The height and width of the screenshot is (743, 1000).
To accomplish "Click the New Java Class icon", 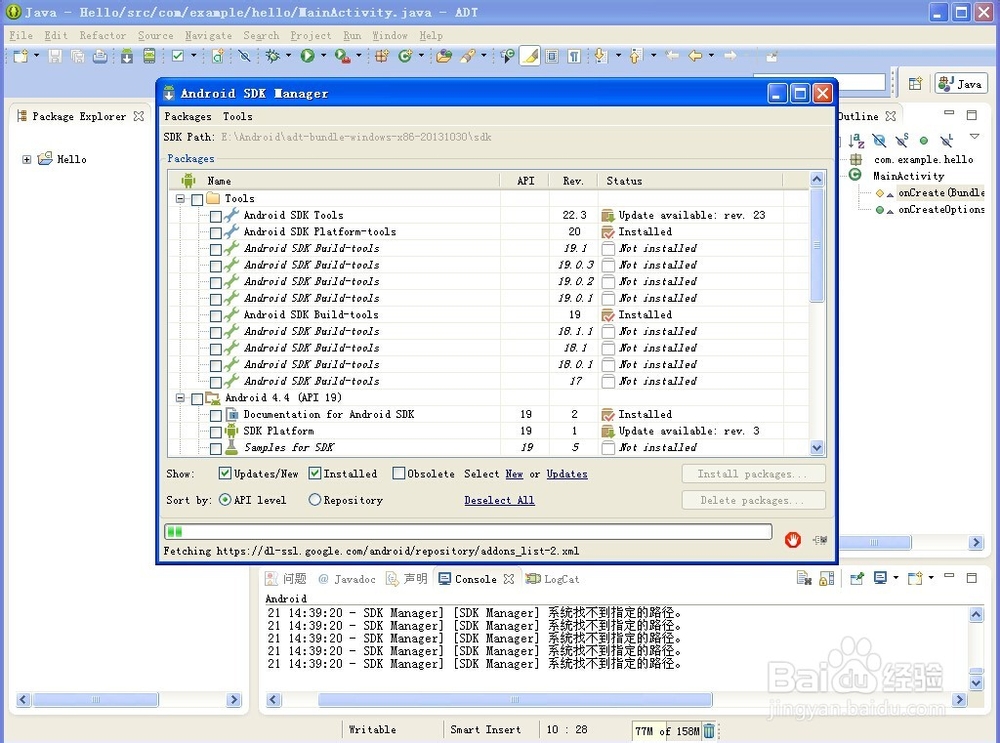I will pyautogui.click(x=405, y=56).
